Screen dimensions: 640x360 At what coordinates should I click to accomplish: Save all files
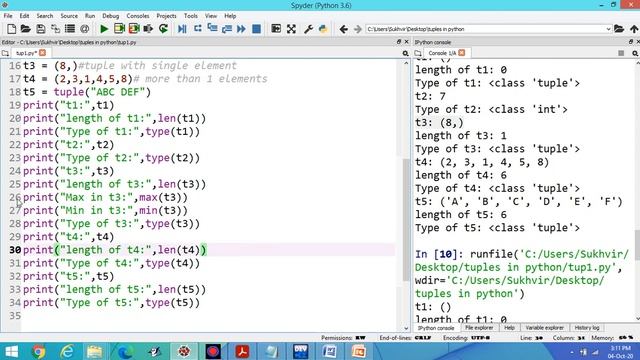pos(55,29)
